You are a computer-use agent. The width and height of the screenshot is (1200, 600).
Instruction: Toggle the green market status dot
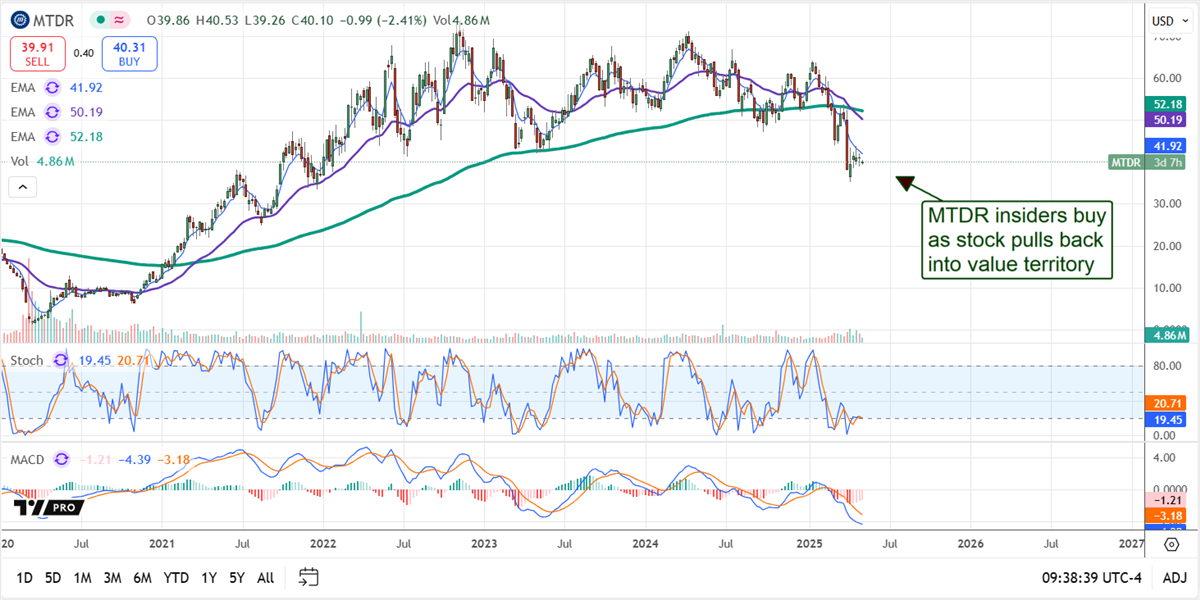point(100,19)
